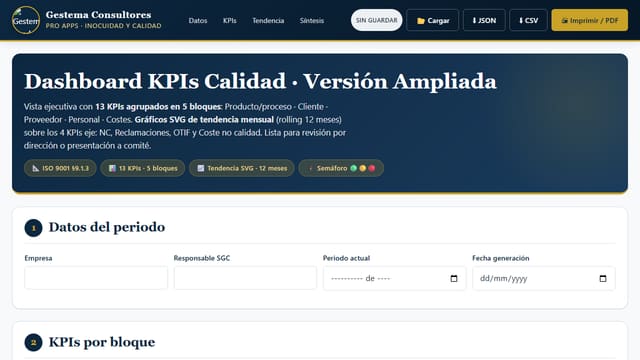
Task: Click the printer icon in Imprimir
Action: coord(565,20)
